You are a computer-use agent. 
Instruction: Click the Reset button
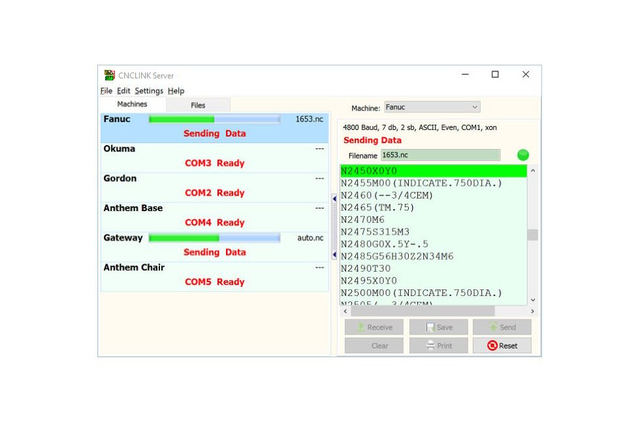(x=502, y=346)
